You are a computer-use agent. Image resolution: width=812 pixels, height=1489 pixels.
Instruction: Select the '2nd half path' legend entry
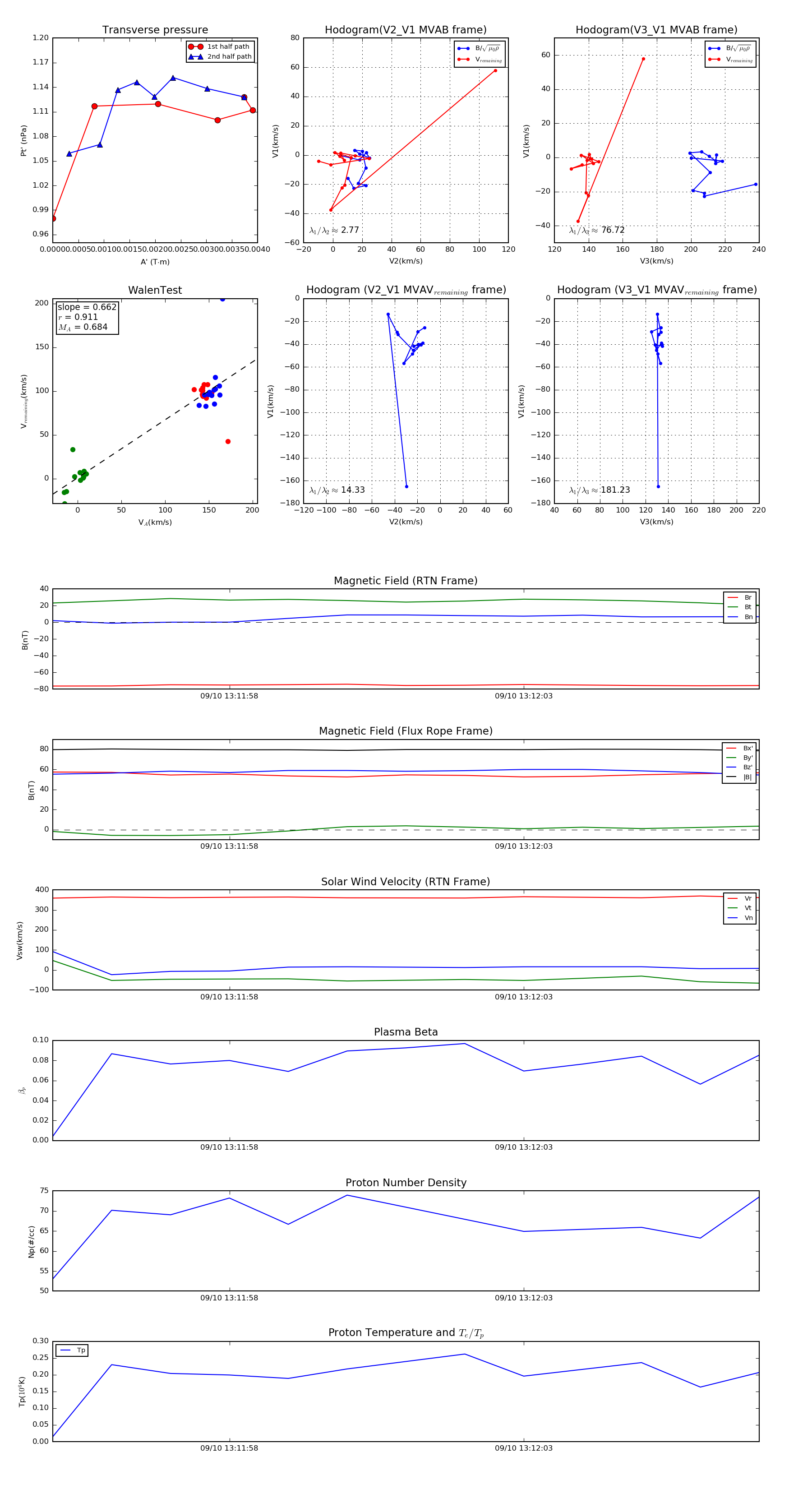(x=220, y=57)
